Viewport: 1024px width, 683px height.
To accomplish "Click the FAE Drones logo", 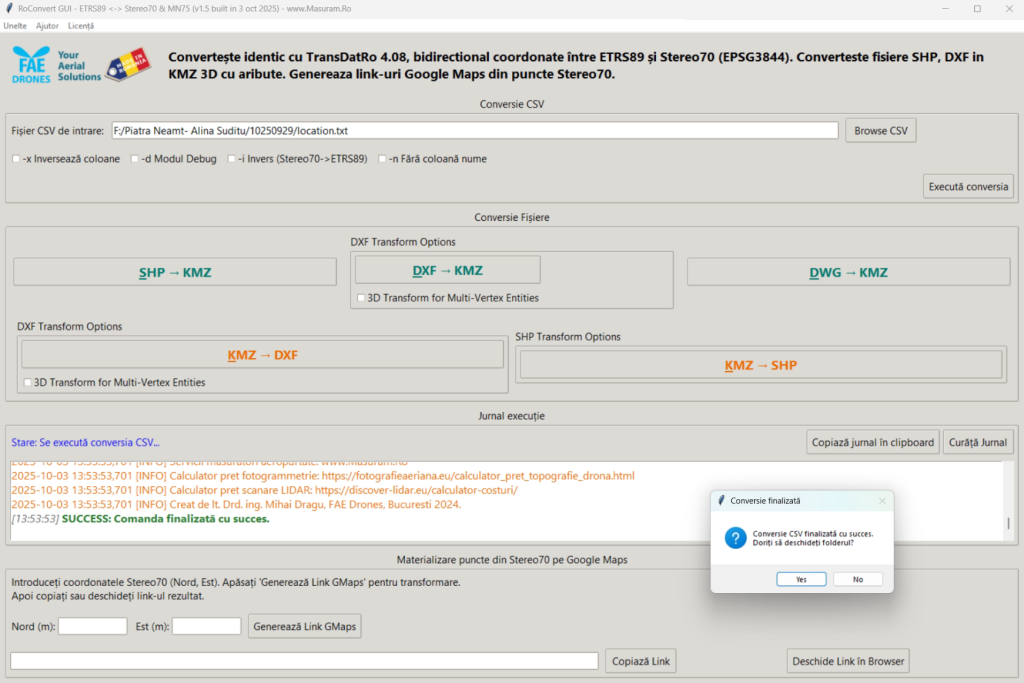I will pos(56,64).
